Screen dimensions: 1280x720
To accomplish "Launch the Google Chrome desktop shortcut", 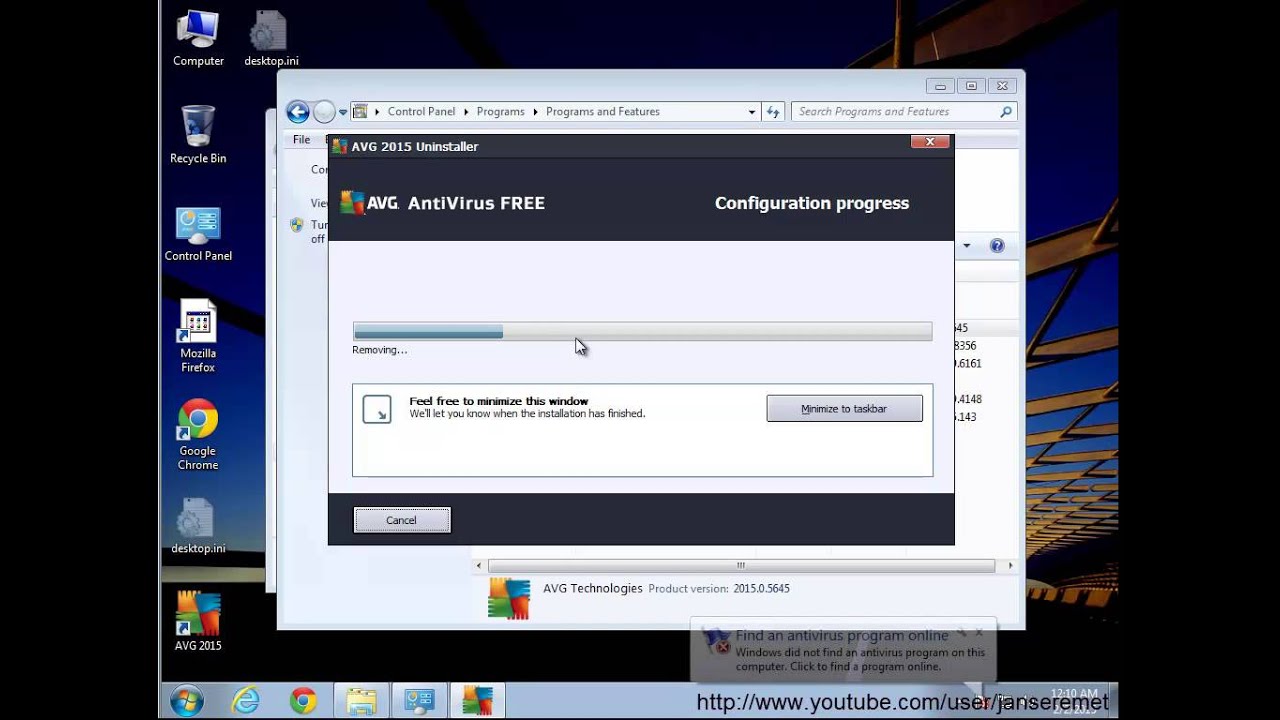I will (198, 435).
